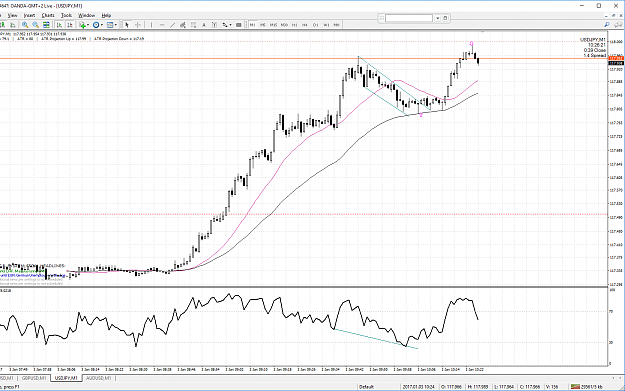This screenshot has width=625, height=391.
Task: Select the Text Label tool
Action: [x=214, y=25]
